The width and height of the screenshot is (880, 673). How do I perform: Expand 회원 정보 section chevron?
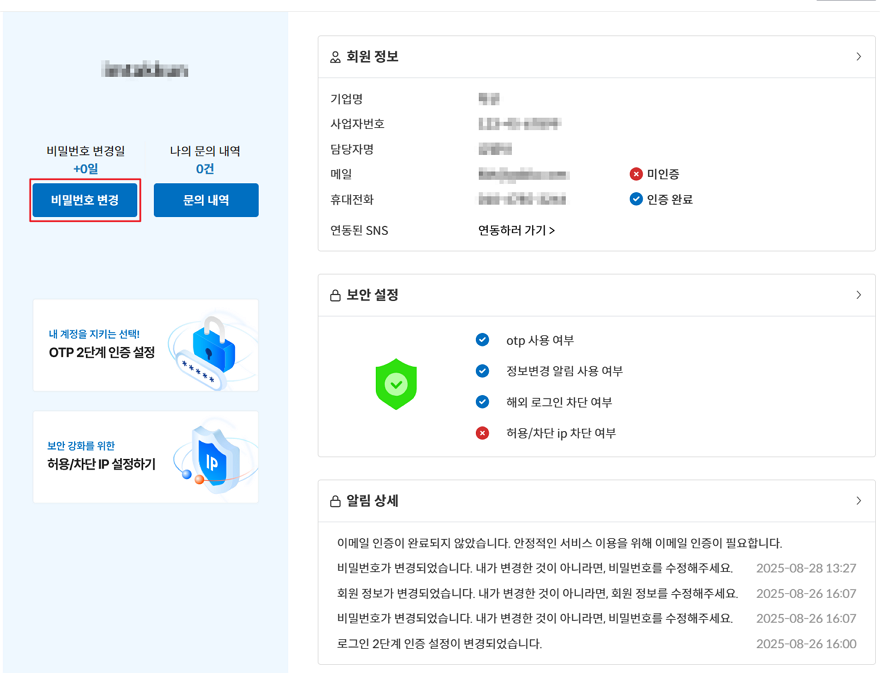(x=858, y=57)
